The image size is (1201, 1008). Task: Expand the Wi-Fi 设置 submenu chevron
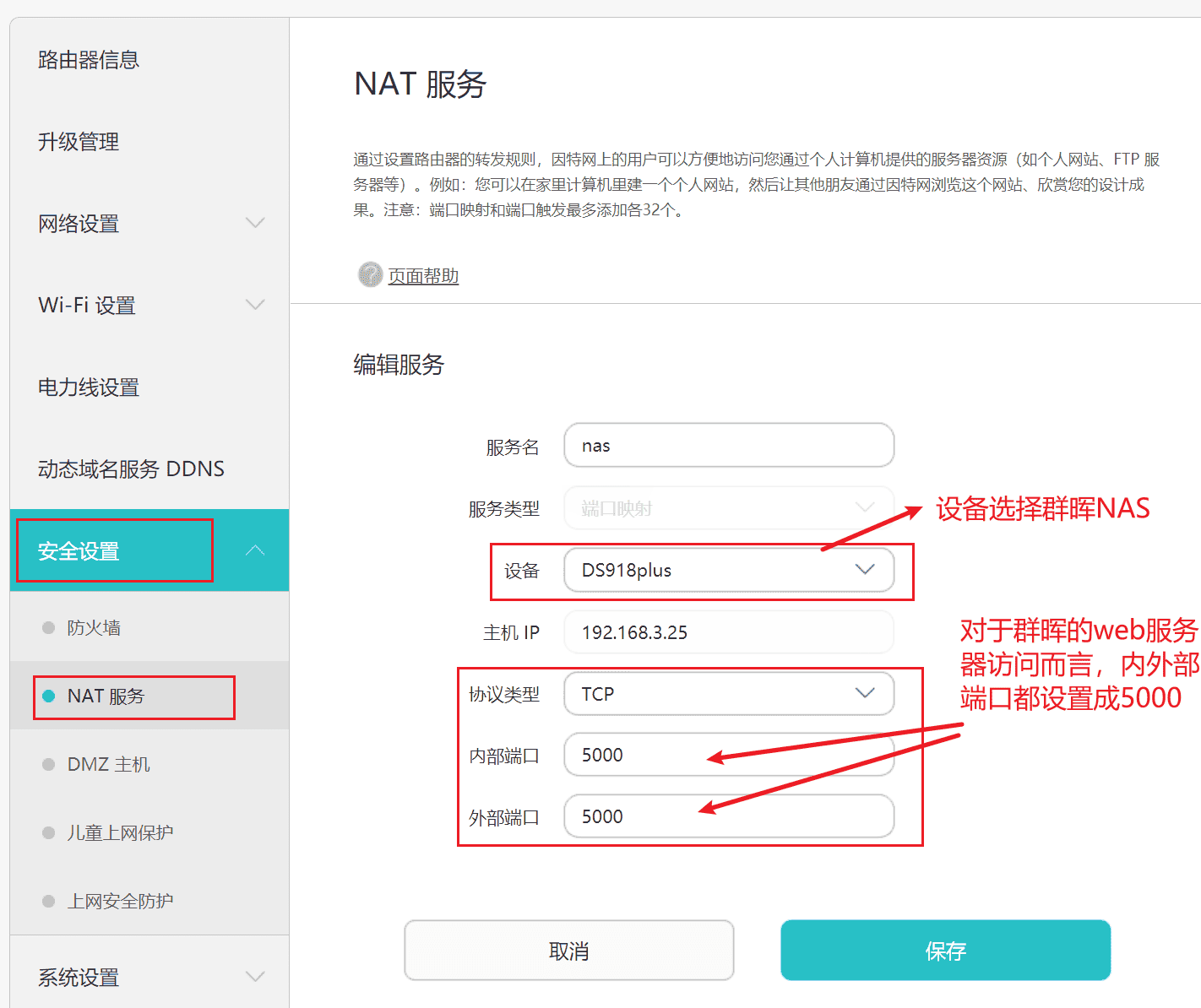[254, 305]
